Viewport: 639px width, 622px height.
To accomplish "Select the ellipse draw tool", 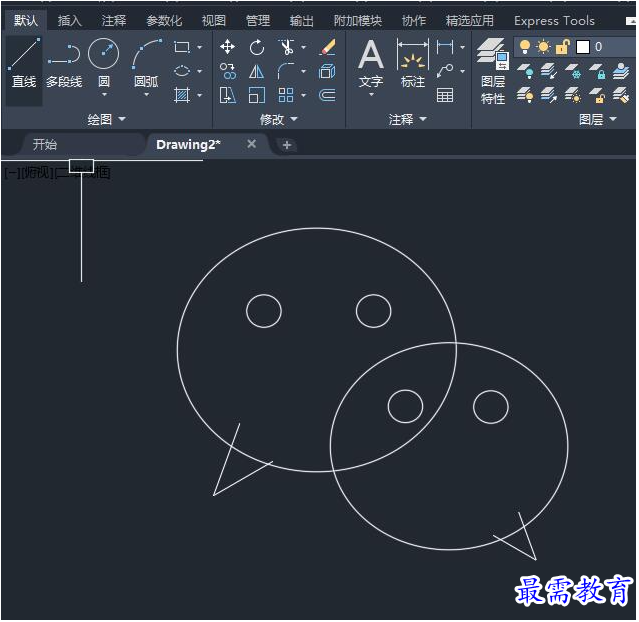I will [182, 71].
